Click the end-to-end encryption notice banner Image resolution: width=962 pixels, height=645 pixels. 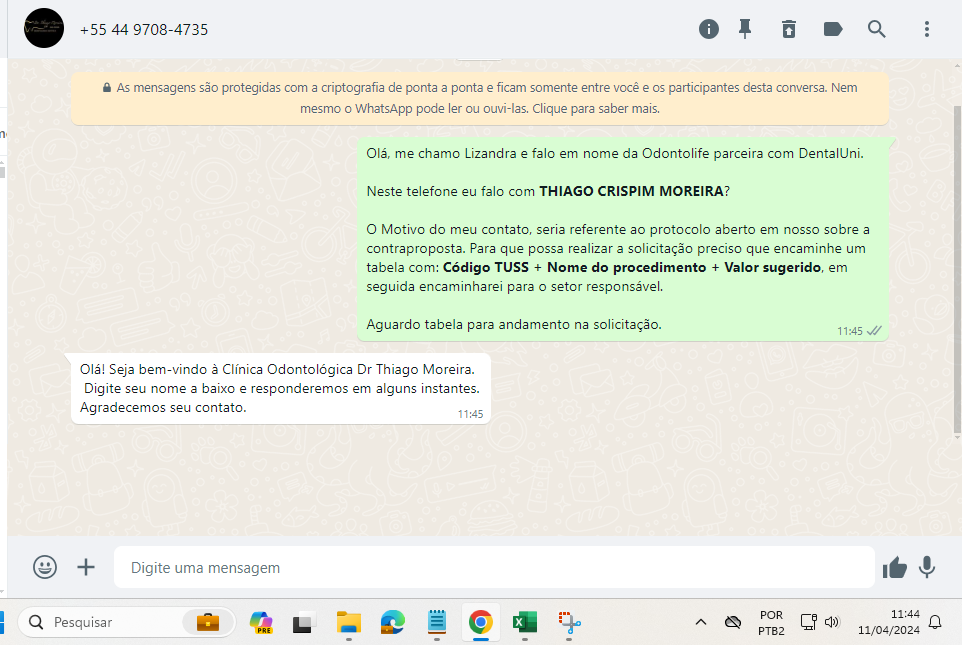[x=480, y=98]
